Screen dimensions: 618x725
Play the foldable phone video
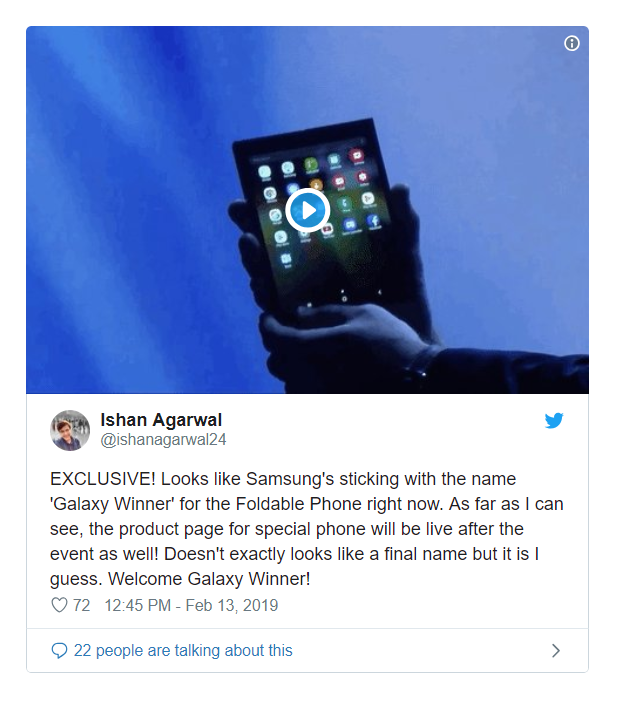tap(307, 210)
